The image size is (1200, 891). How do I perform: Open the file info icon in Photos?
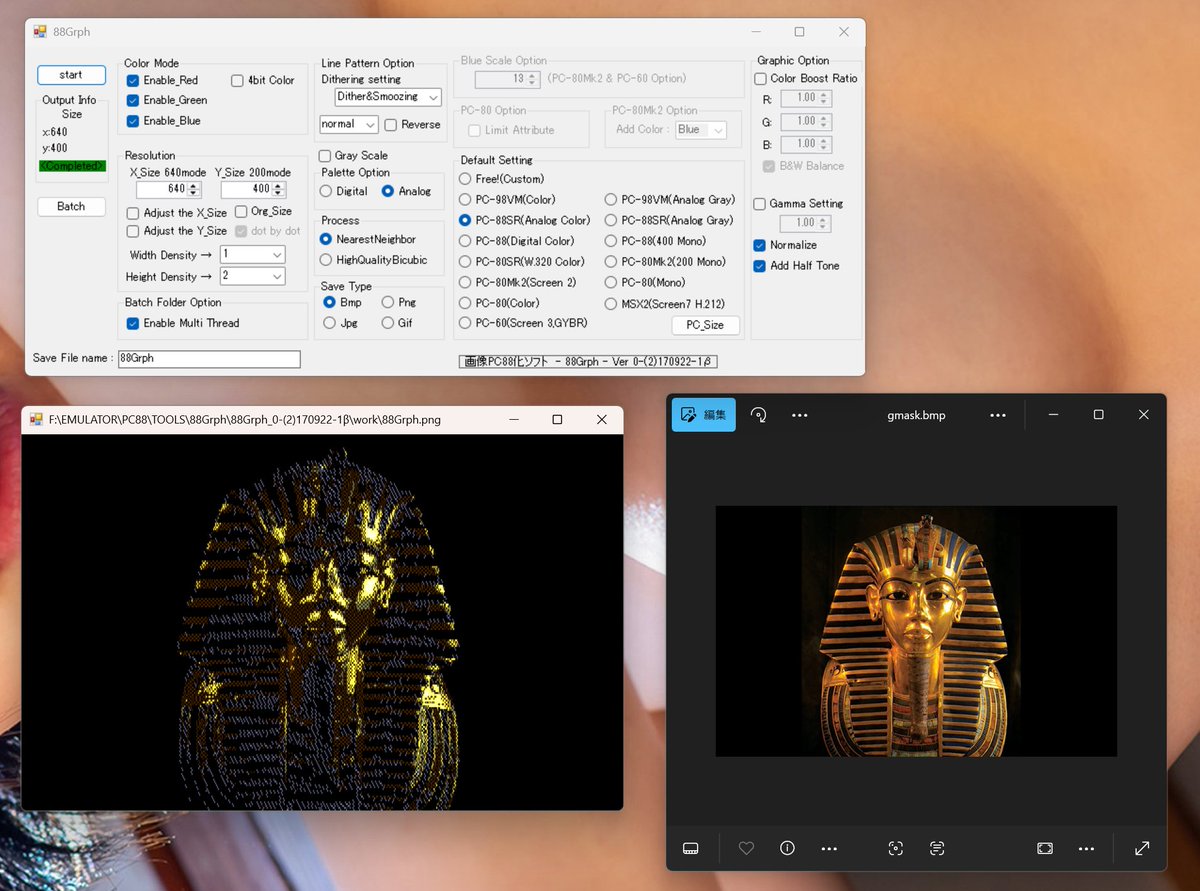[x=787, y=848]
